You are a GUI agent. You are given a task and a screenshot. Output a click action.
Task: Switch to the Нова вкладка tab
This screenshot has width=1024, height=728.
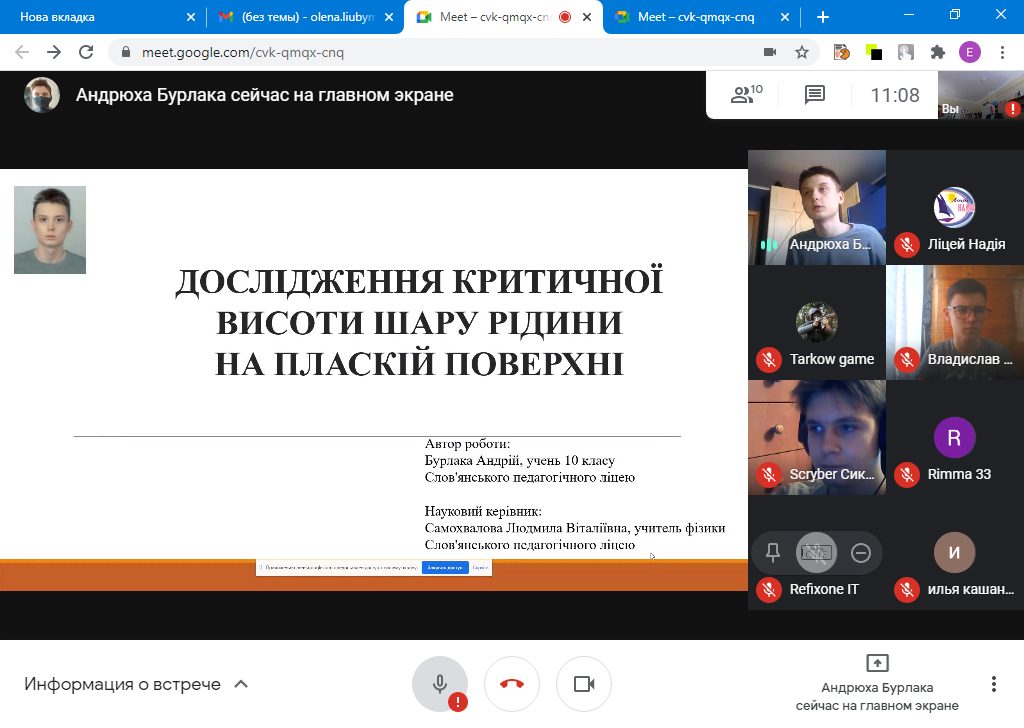[104, 17]
